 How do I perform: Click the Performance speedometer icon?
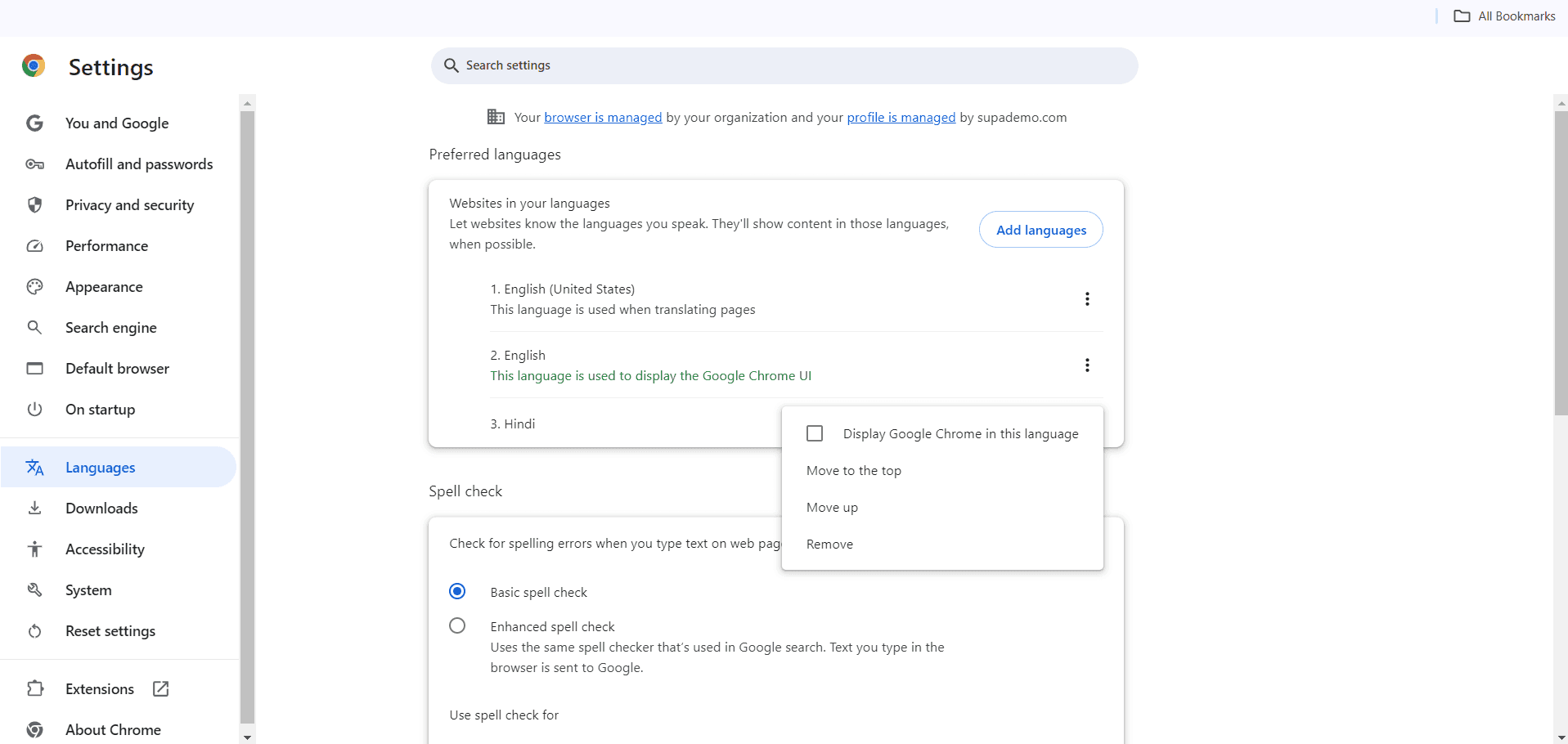(x=34, y=245)
